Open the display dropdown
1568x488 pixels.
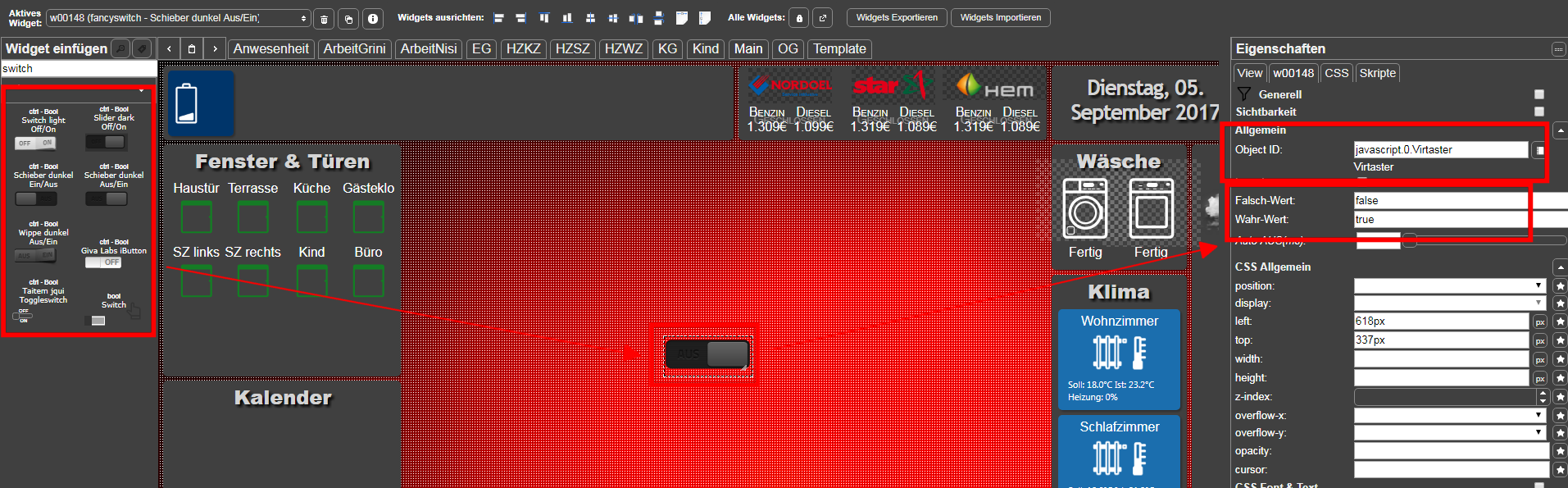(1450, 303)
